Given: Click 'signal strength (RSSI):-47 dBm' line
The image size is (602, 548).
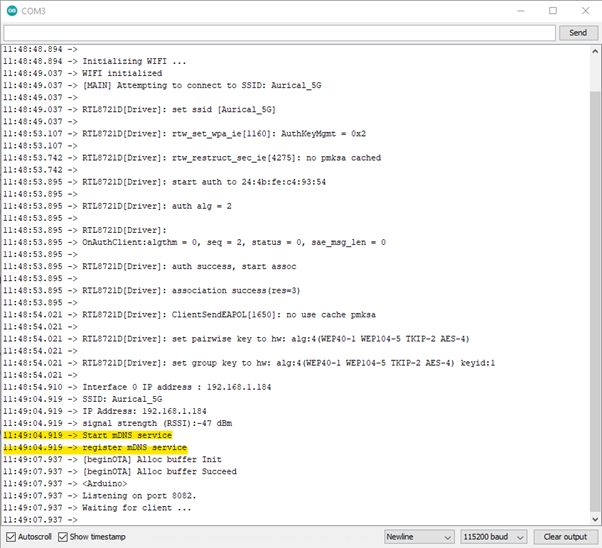Looking at the screenshot, I should [117, 423].
